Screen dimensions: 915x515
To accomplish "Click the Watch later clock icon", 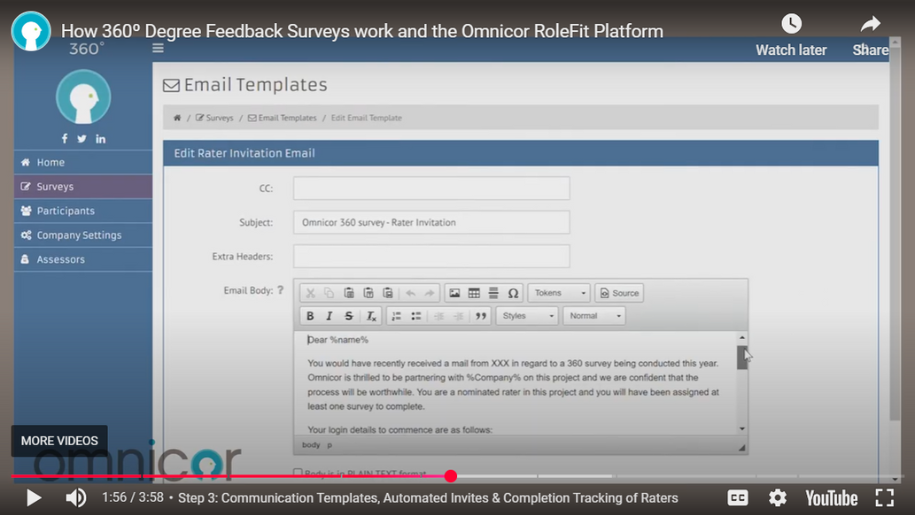I will click(x=791, y=24).
